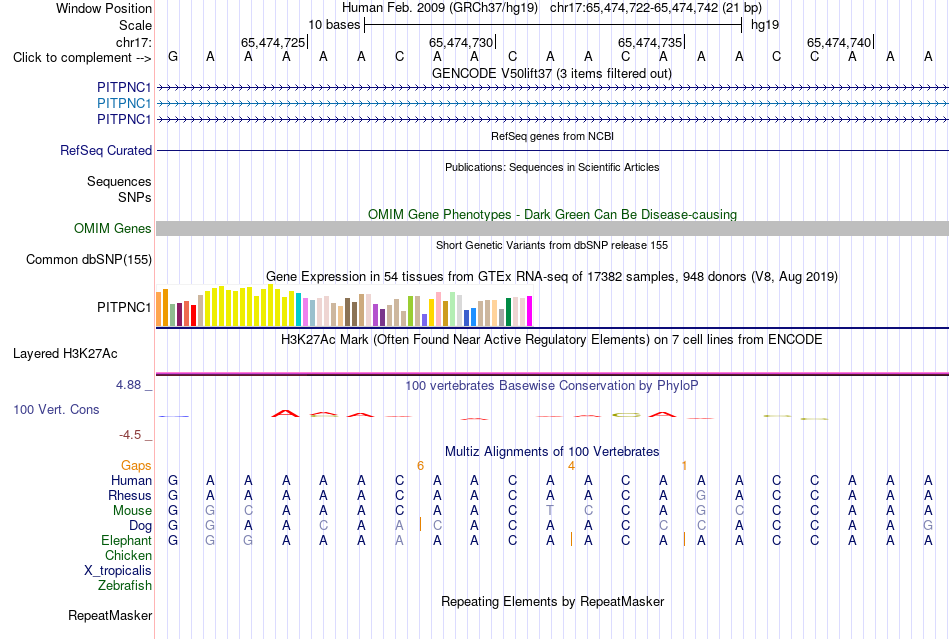Click the Scale label on the left
The width and height of the screenshot is (950, 639).
coord(136,25)
